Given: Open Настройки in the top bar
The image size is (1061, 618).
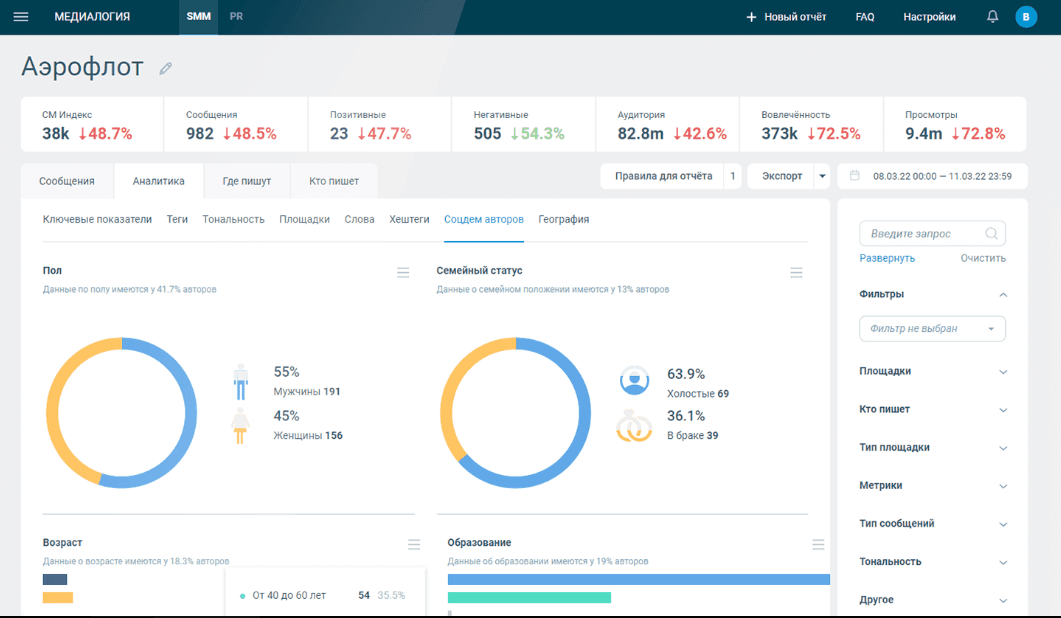Looking at the screenshot, I should [929, 17].
